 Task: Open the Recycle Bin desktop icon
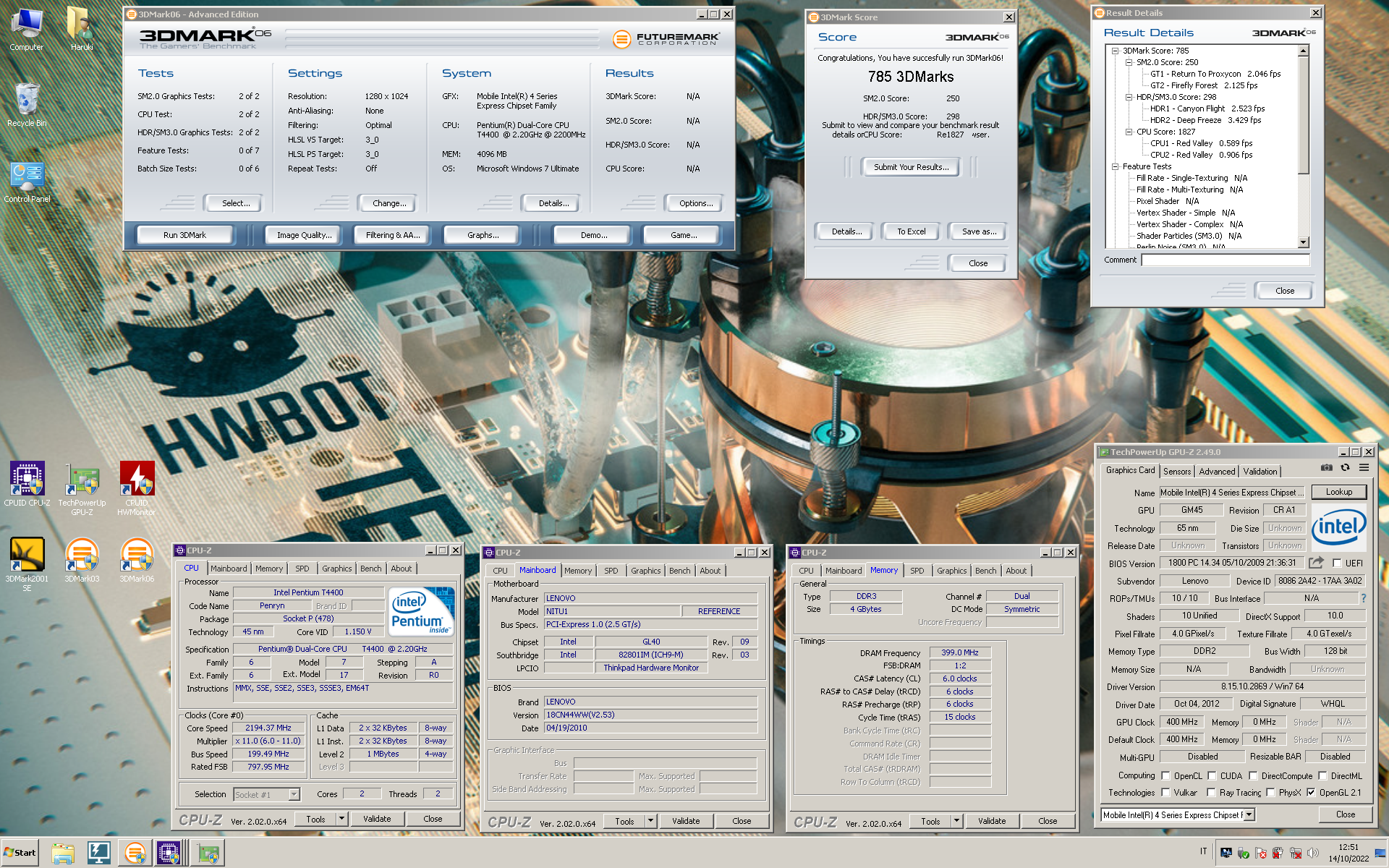click(27, 105)
